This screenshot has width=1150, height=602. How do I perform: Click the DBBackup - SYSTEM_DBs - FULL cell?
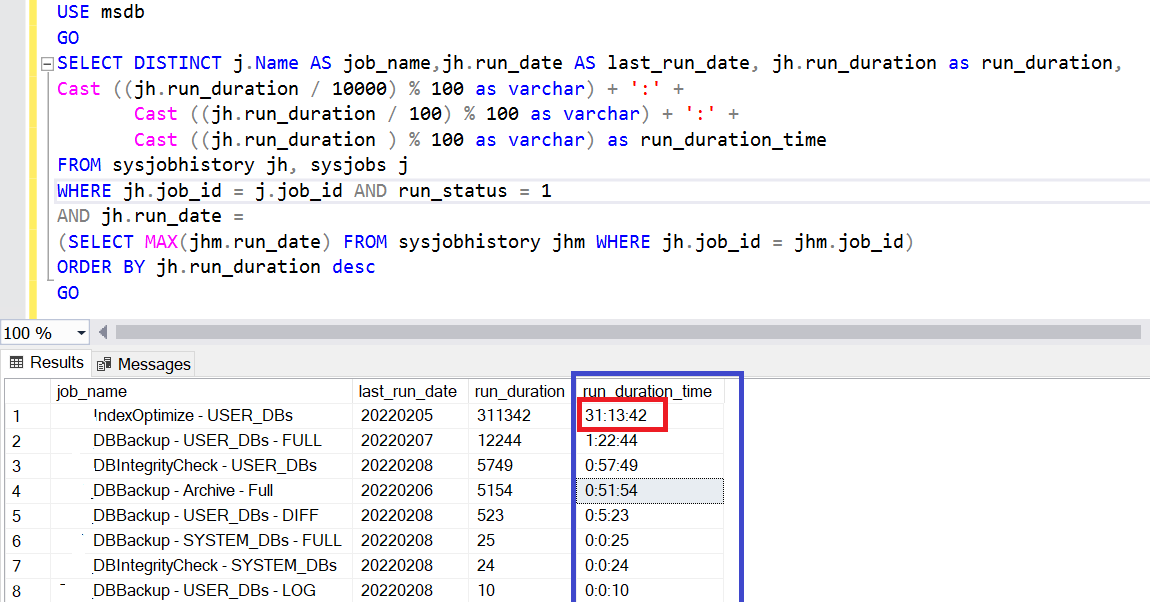click(x=202, y=540)
